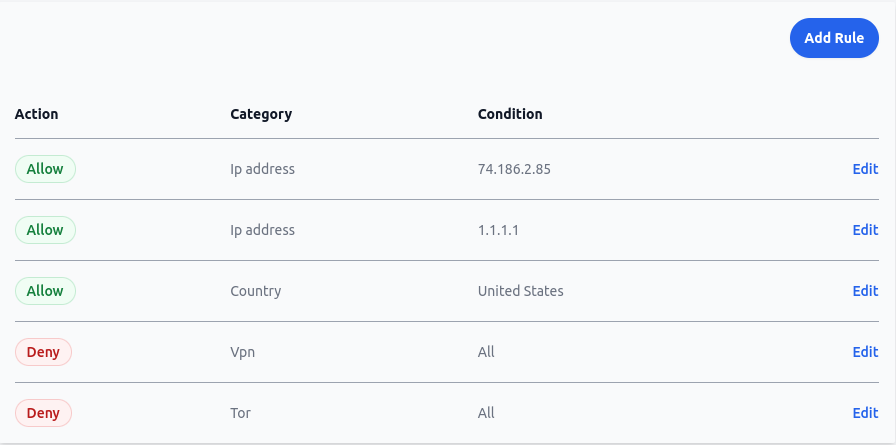
Task: Click the Allow badge for 1.1.1.1
Action: [x=45, y=230]
